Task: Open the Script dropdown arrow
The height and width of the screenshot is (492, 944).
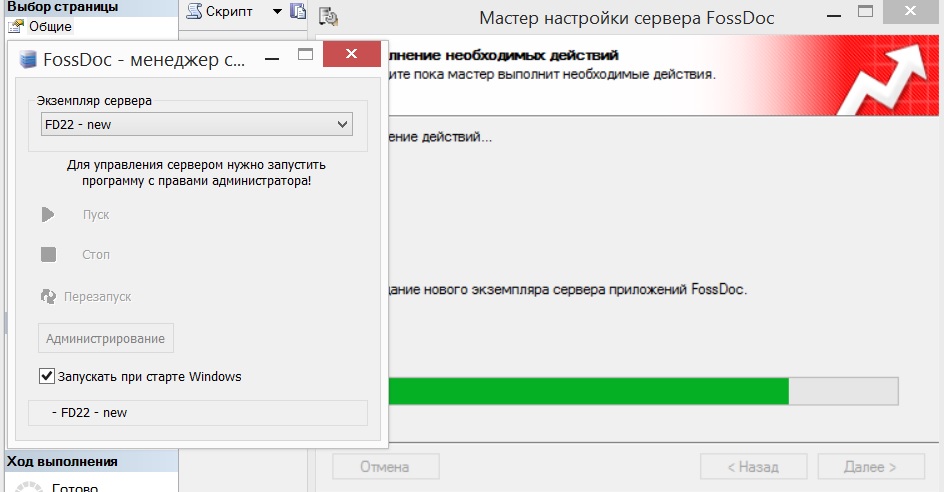Action: pyautogui.click(x=277, y=11)
